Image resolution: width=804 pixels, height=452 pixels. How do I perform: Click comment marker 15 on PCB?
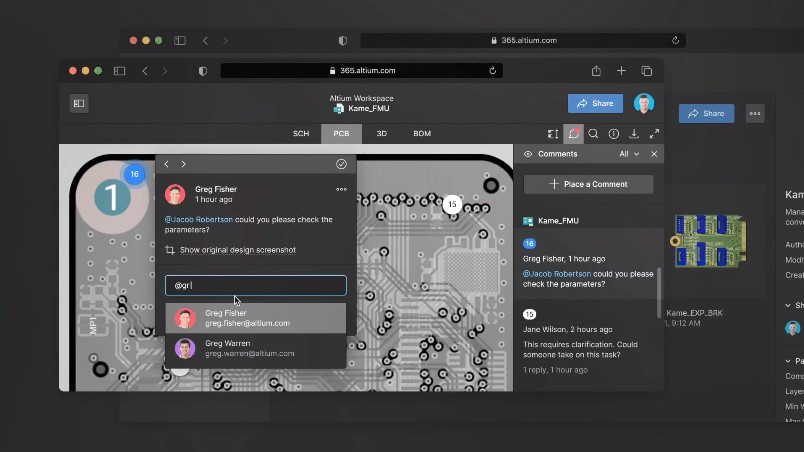pos(452,204)
